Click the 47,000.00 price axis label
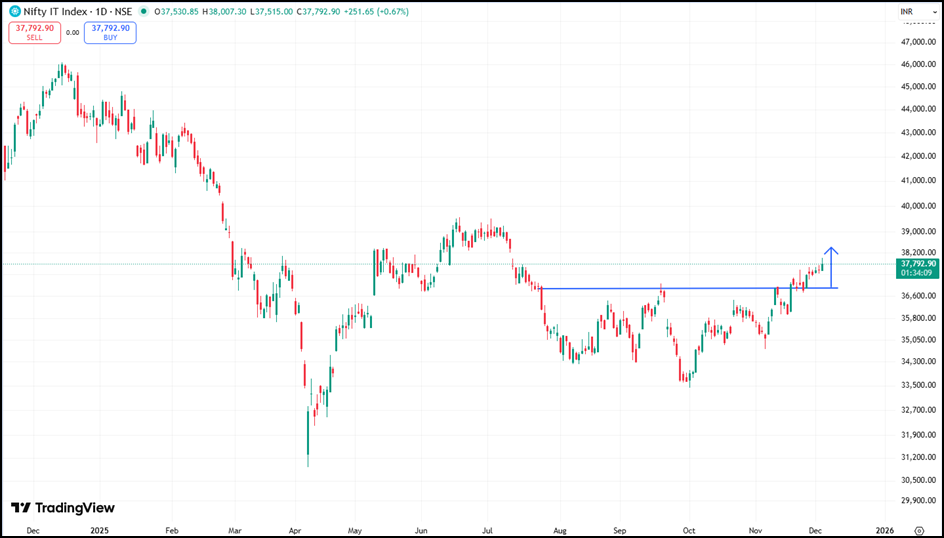This screenshot has width=944, height=538. [x=918, y=42]
